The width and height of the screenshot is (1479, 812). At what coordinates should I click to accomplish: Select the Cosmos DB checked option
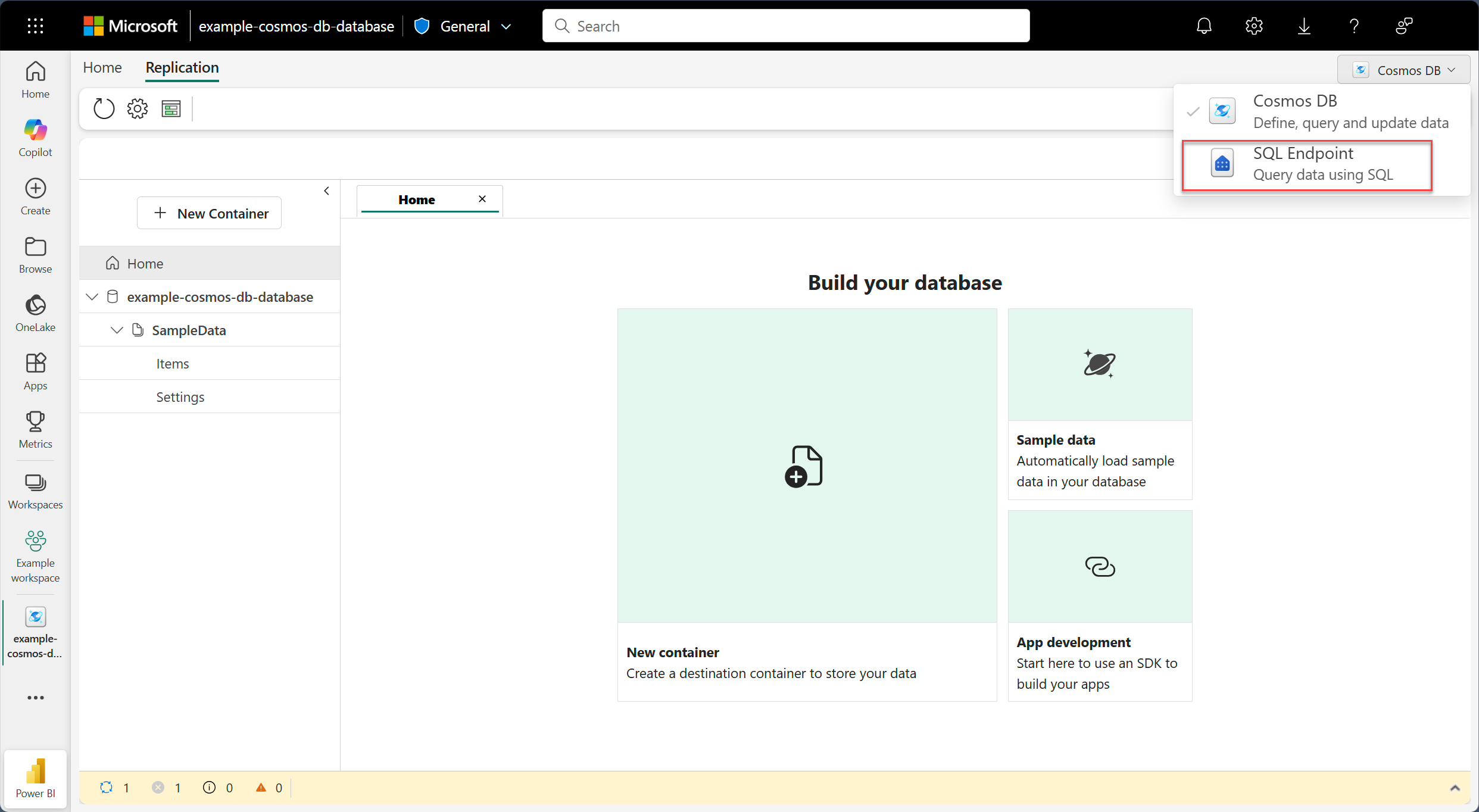pyautogui.click(x=1322, y=111)
